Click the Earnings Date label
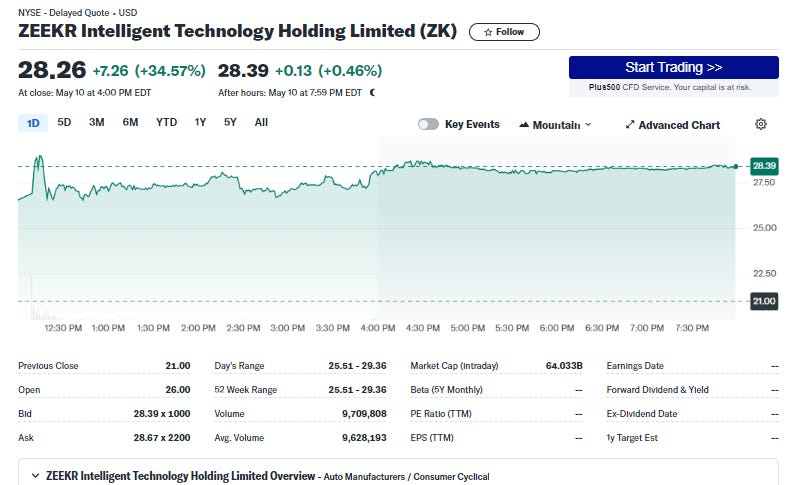Screen dimensions: 788x485 [635, 366]
